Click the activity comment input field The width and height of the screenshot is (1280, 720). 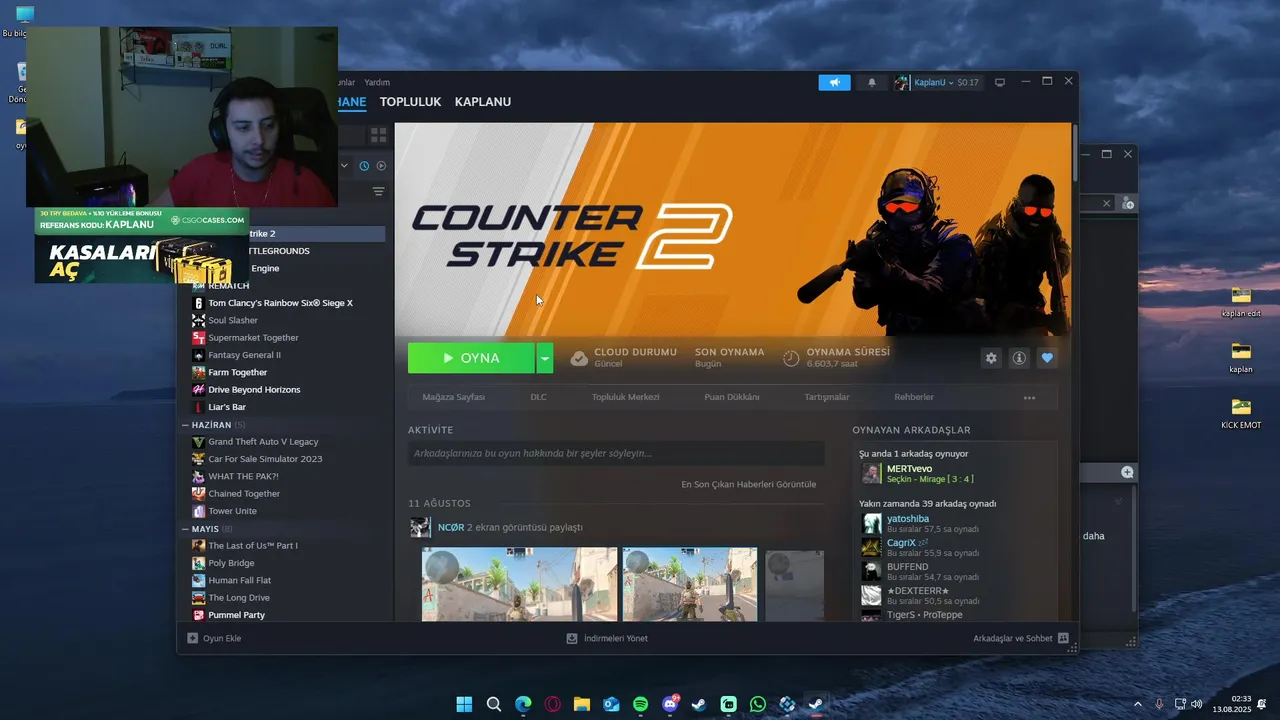click(x=616, y=453)
